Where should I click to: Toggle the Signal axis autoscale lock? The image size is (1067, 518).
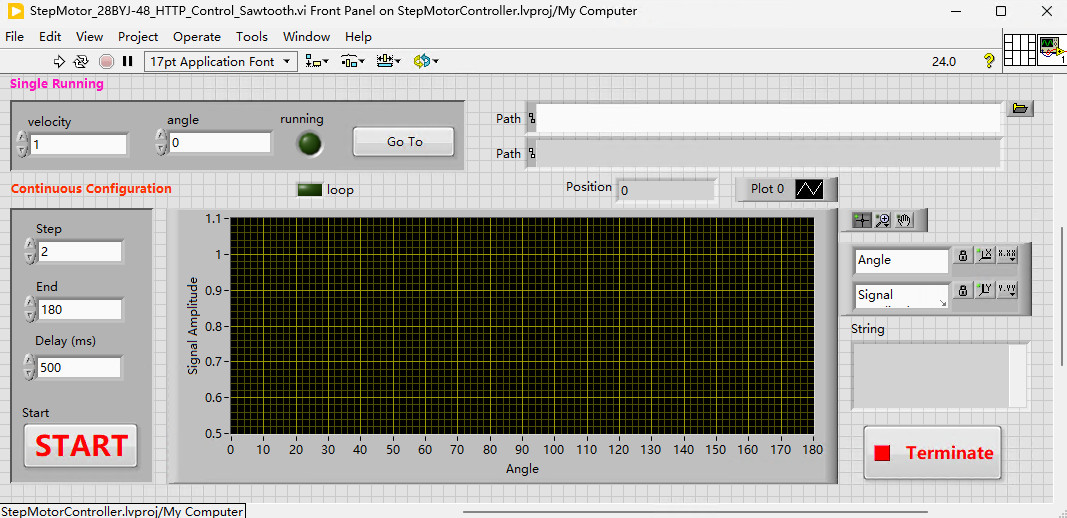963,290
